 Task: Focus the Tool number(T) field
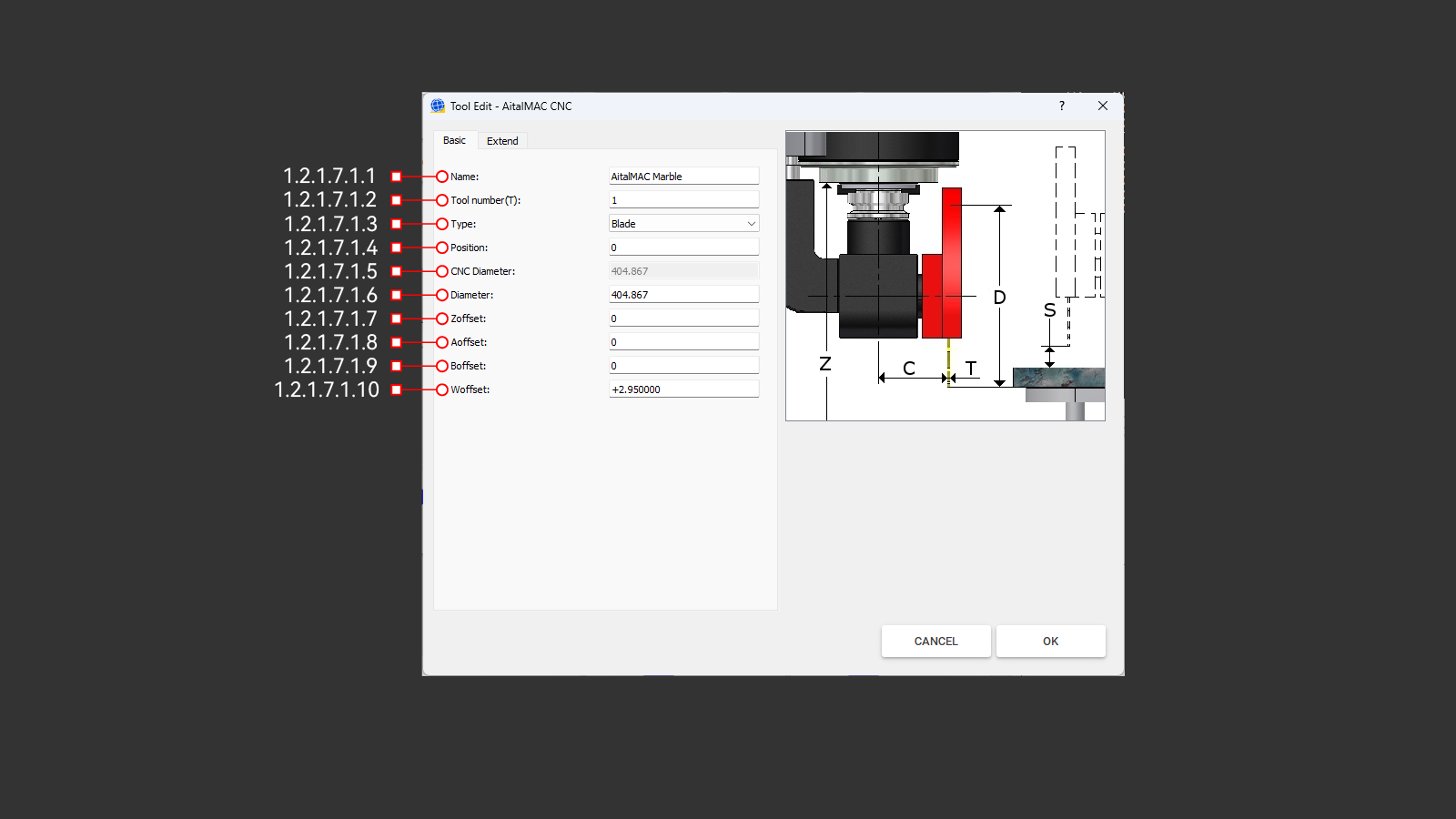point(683,200)
